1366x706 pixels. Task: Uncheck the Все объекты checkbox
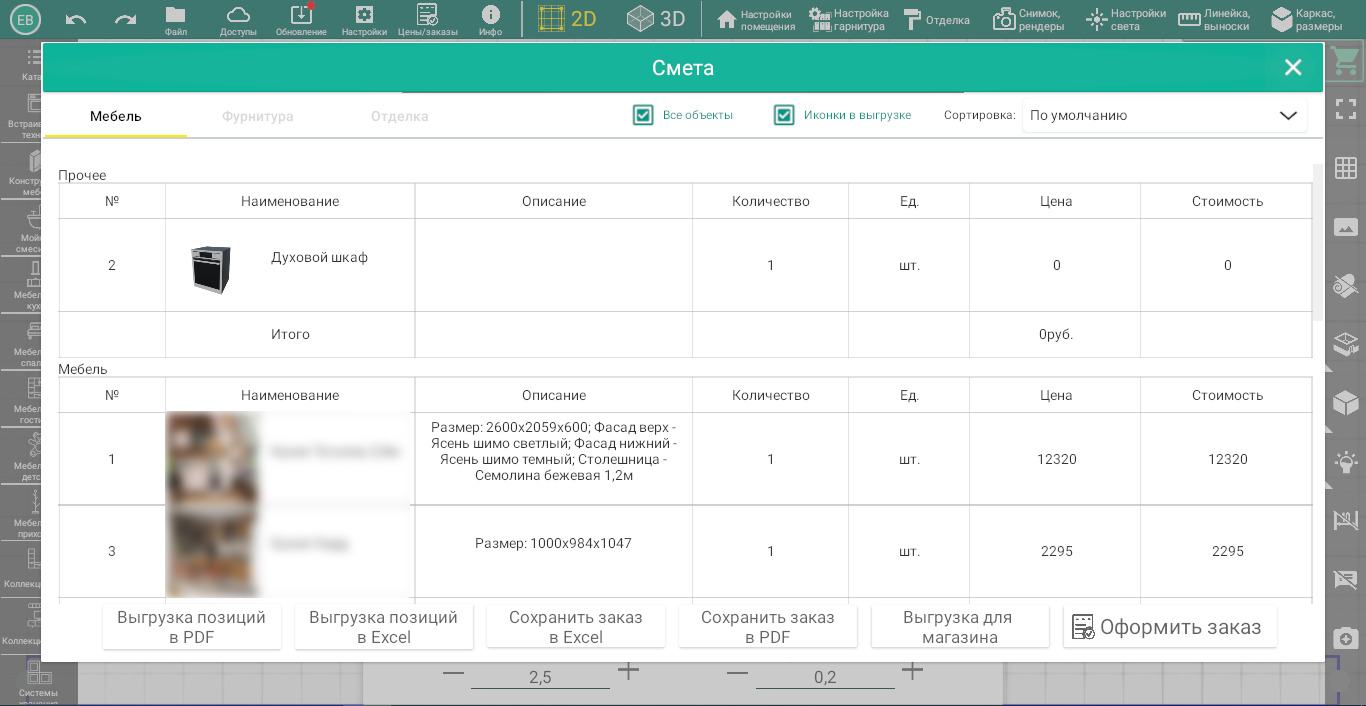[x=643, y=116]
